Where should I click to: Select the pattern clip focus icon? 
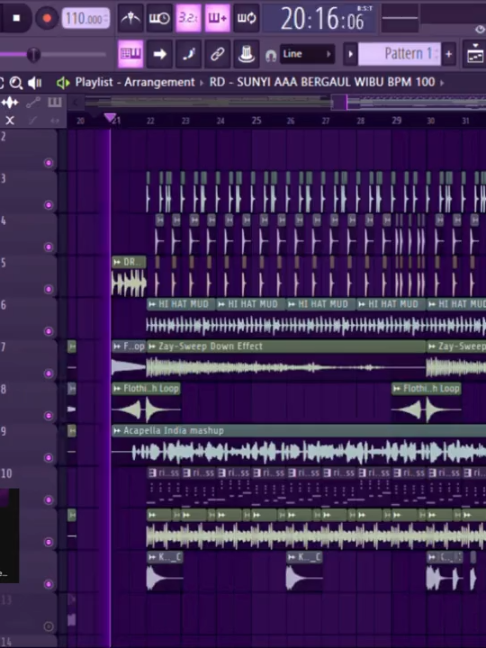pos(55,102)
